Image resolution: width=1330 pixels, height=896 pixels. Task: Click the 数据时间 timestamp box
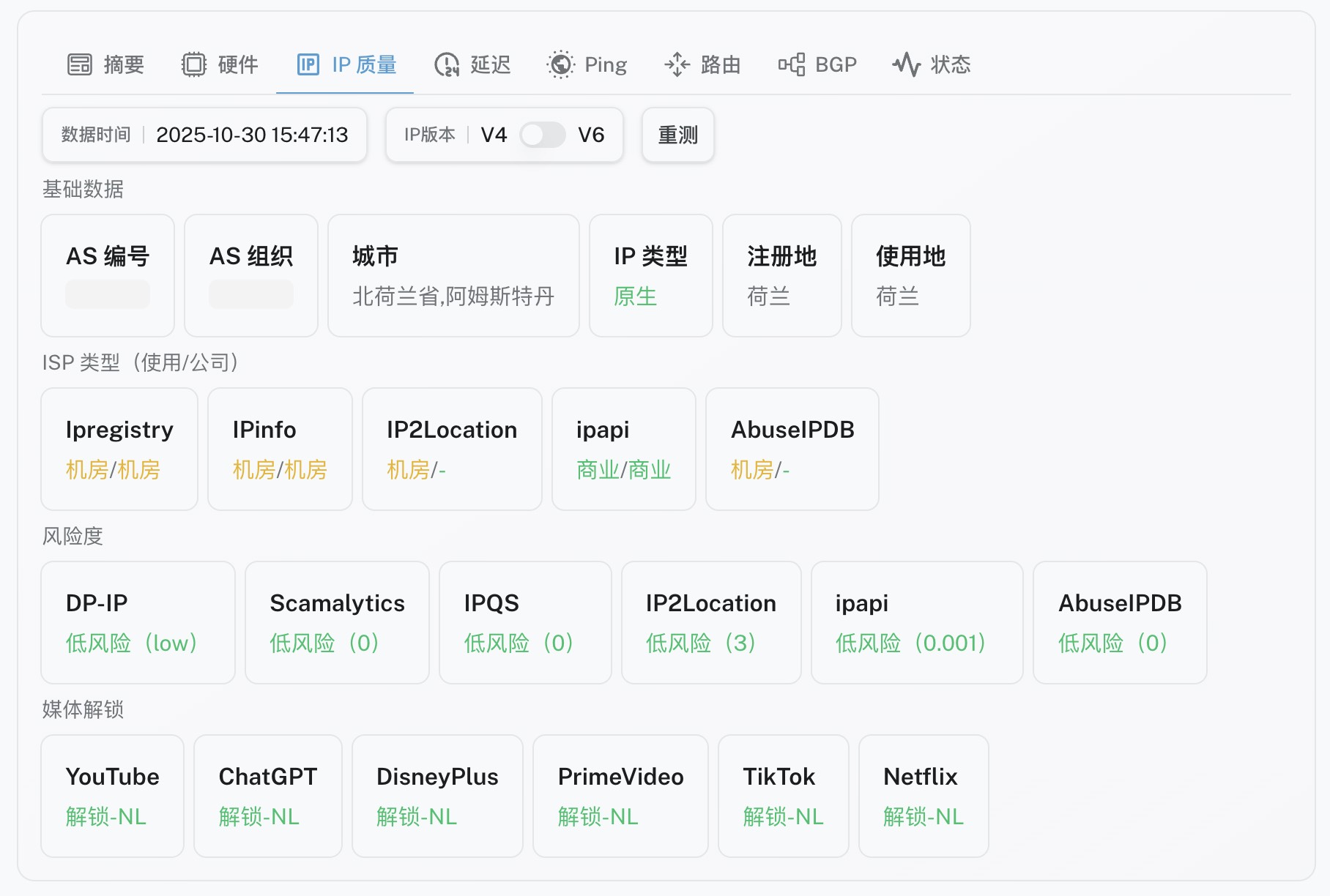[204, 135]
